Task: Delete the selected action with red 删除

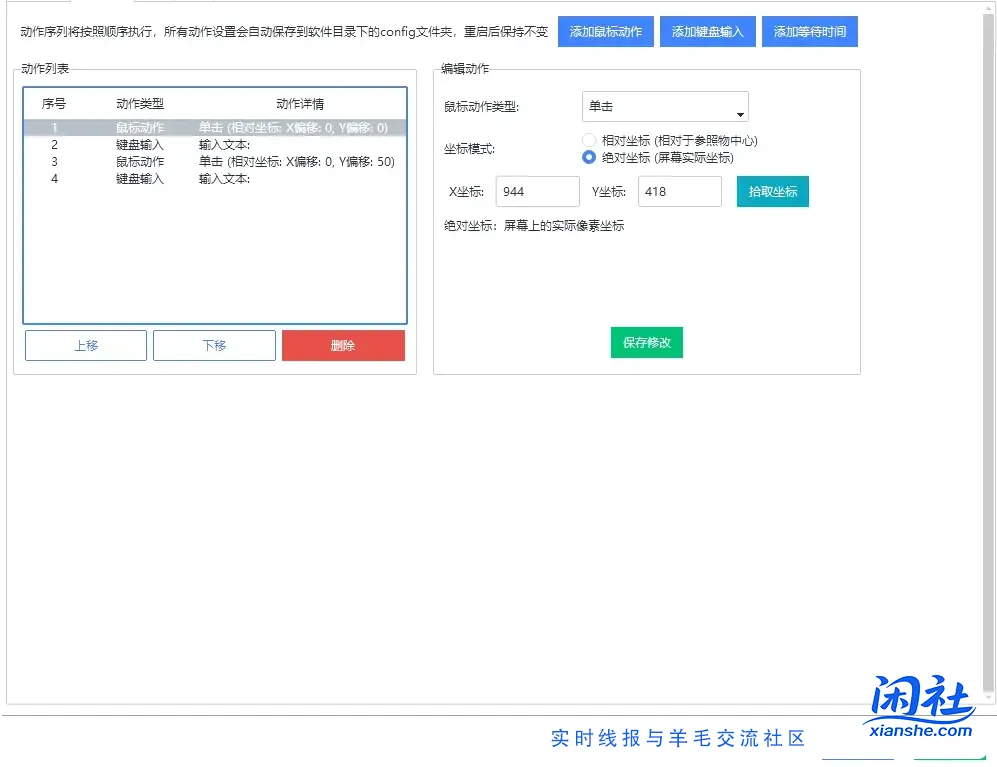Action: point(343,345)
